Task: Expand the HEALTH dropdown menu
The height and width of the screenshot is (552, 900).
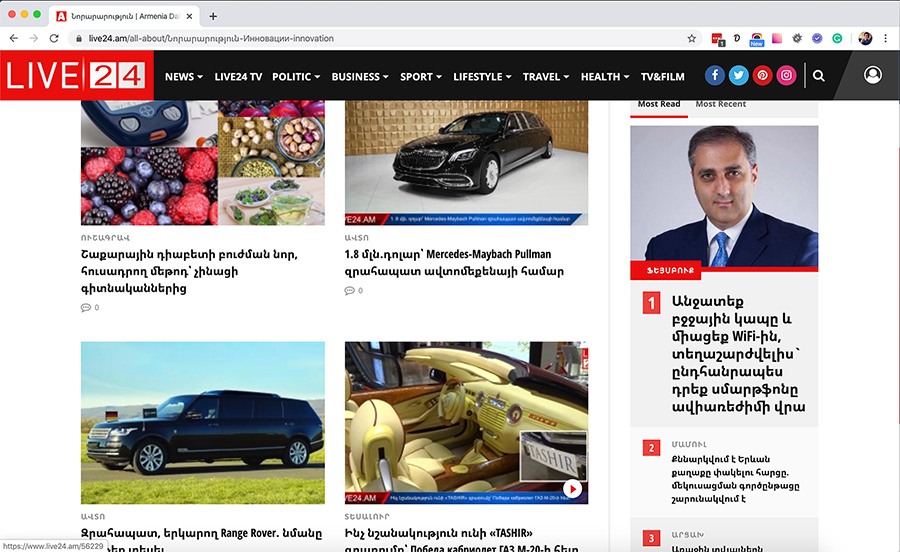Action: (605, 76)
